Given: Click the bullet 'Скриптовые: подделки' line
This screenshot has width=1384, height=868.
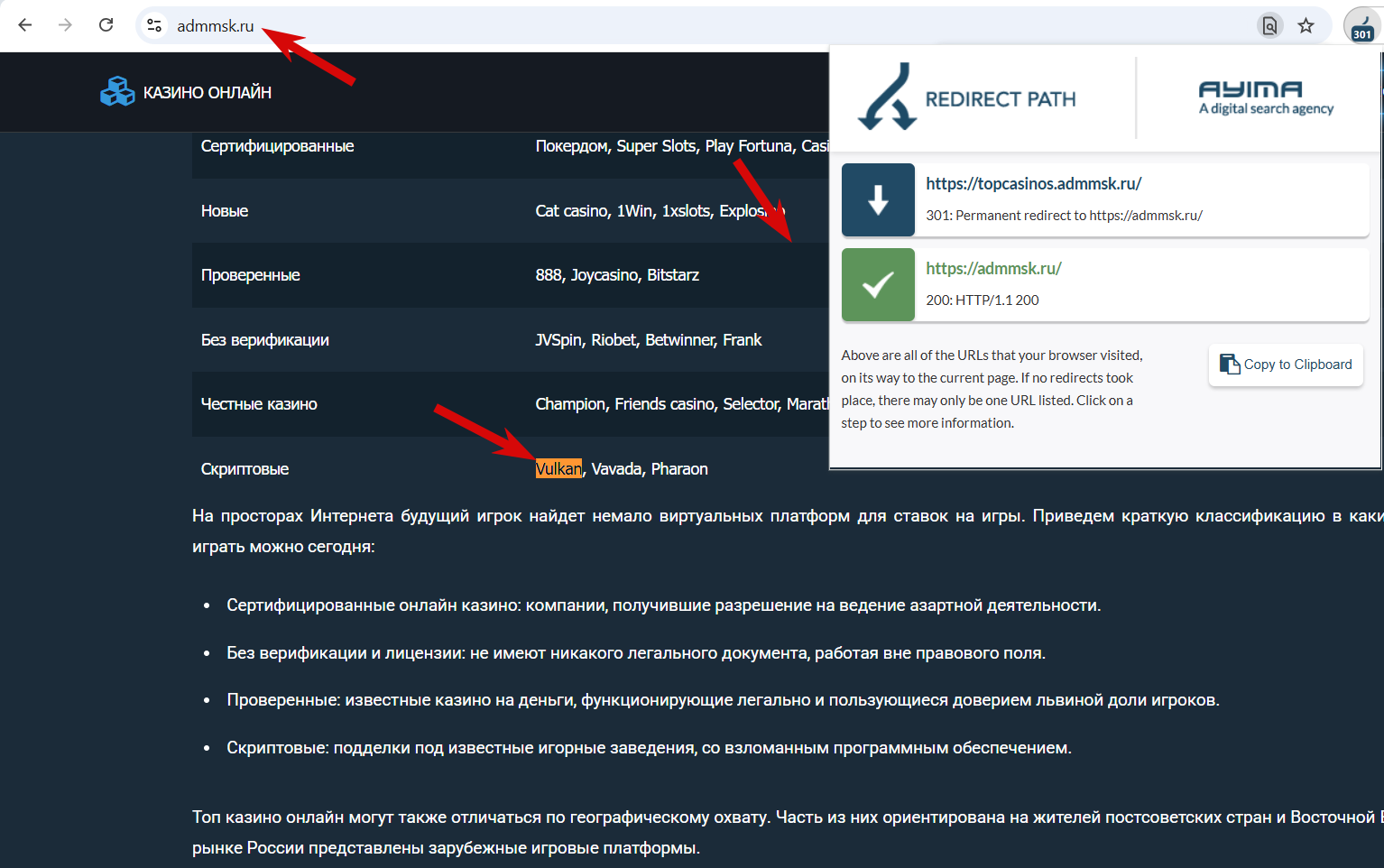Looking at the screenshot, I should click(x=649, y=748).
